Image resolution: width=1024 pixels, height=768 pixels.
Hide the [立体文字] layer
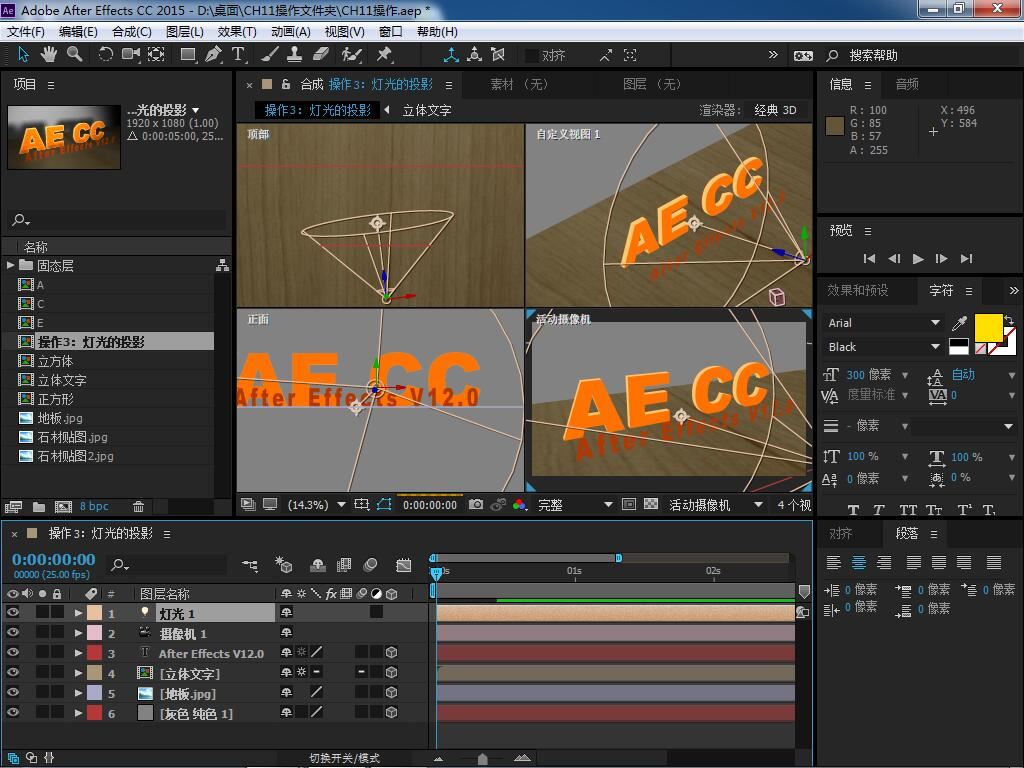pos(12,672)
